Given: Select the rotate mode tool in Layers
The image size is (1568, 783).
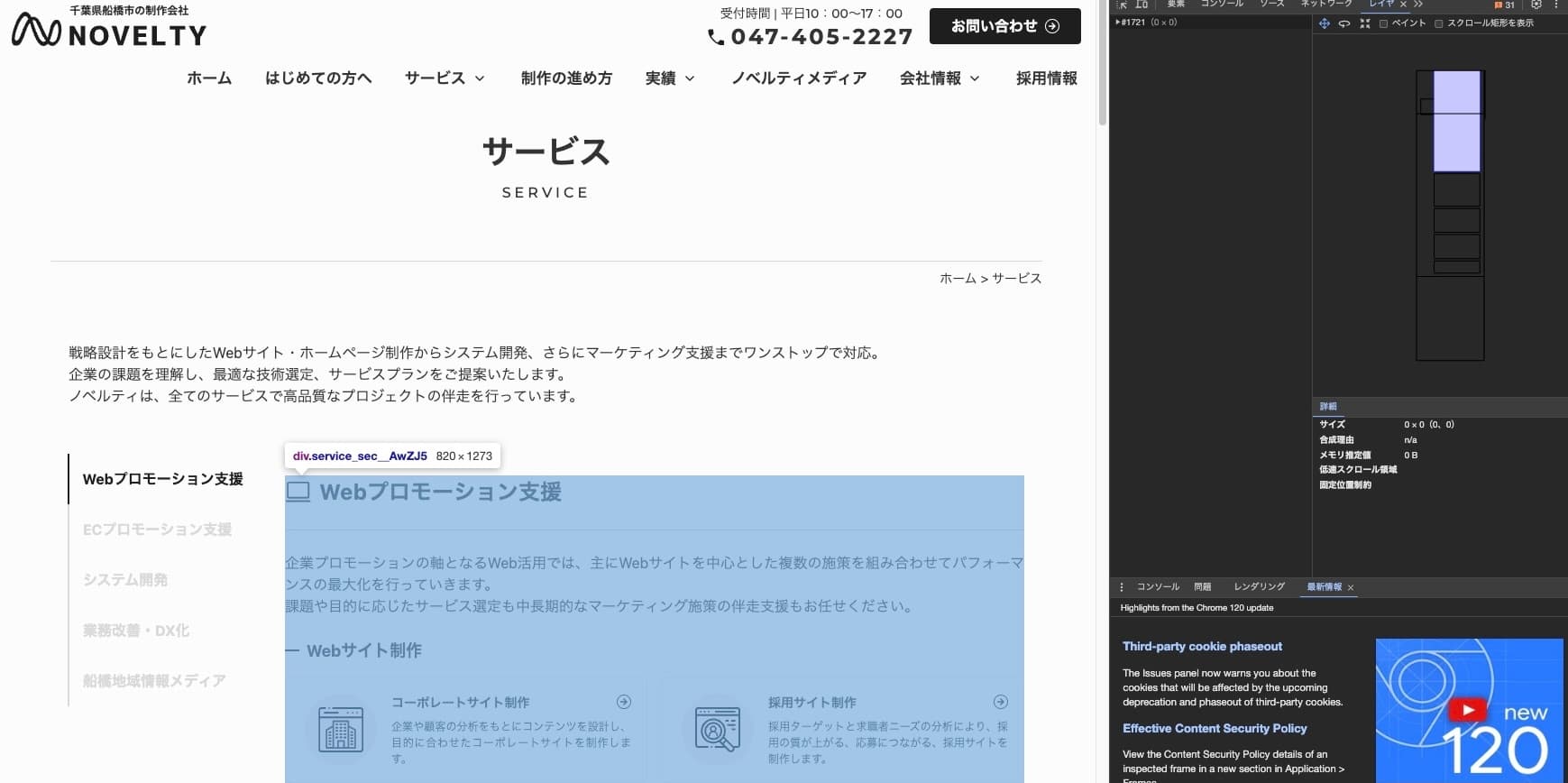Looking at the screenshot, I should 1343,23.
